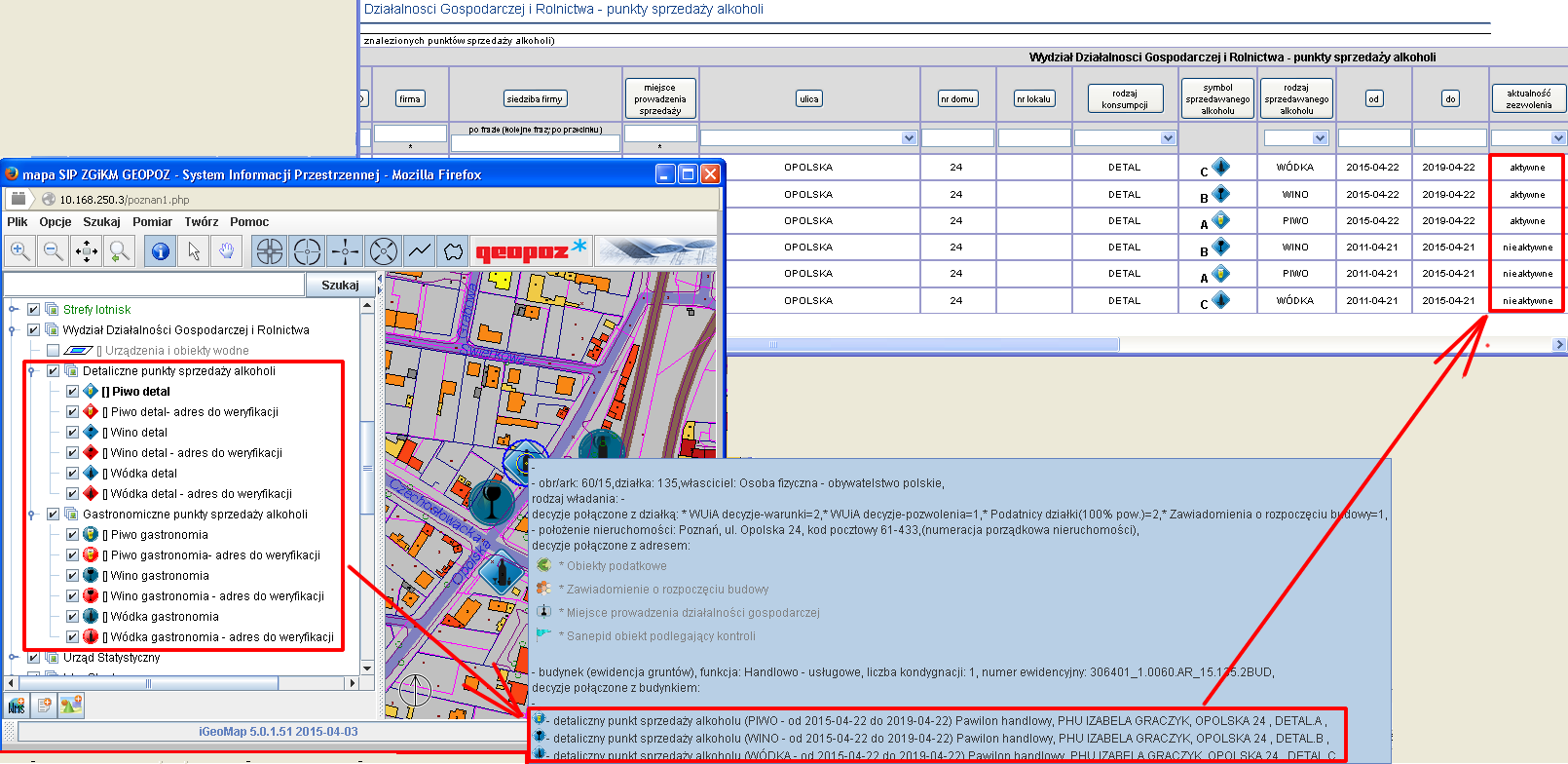The image size is (1568, 764).
Task: Click the layer tree vertical scrollbar thumb
Action: pyautogui.click(x=367, y=470)
